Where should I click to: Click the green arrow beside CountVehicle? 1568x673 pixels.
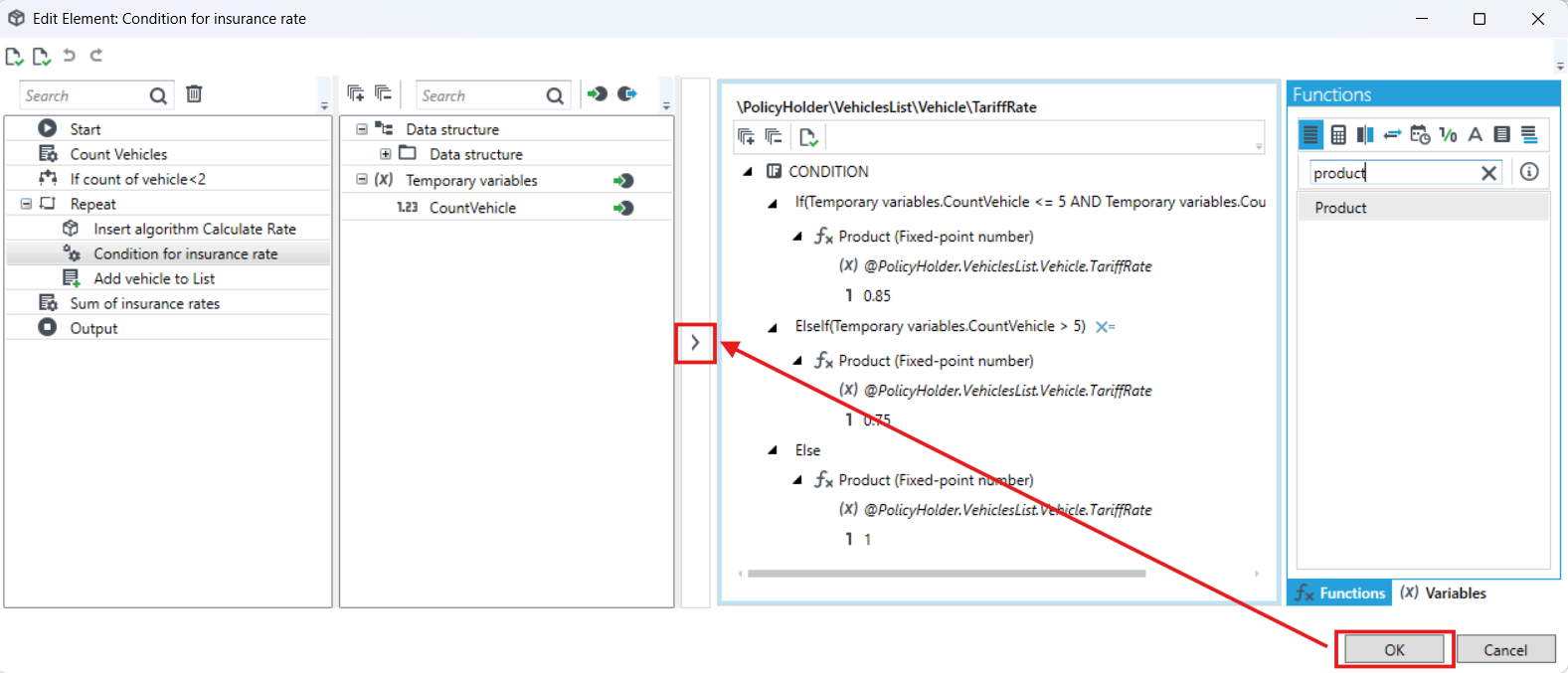coord(623,208)
